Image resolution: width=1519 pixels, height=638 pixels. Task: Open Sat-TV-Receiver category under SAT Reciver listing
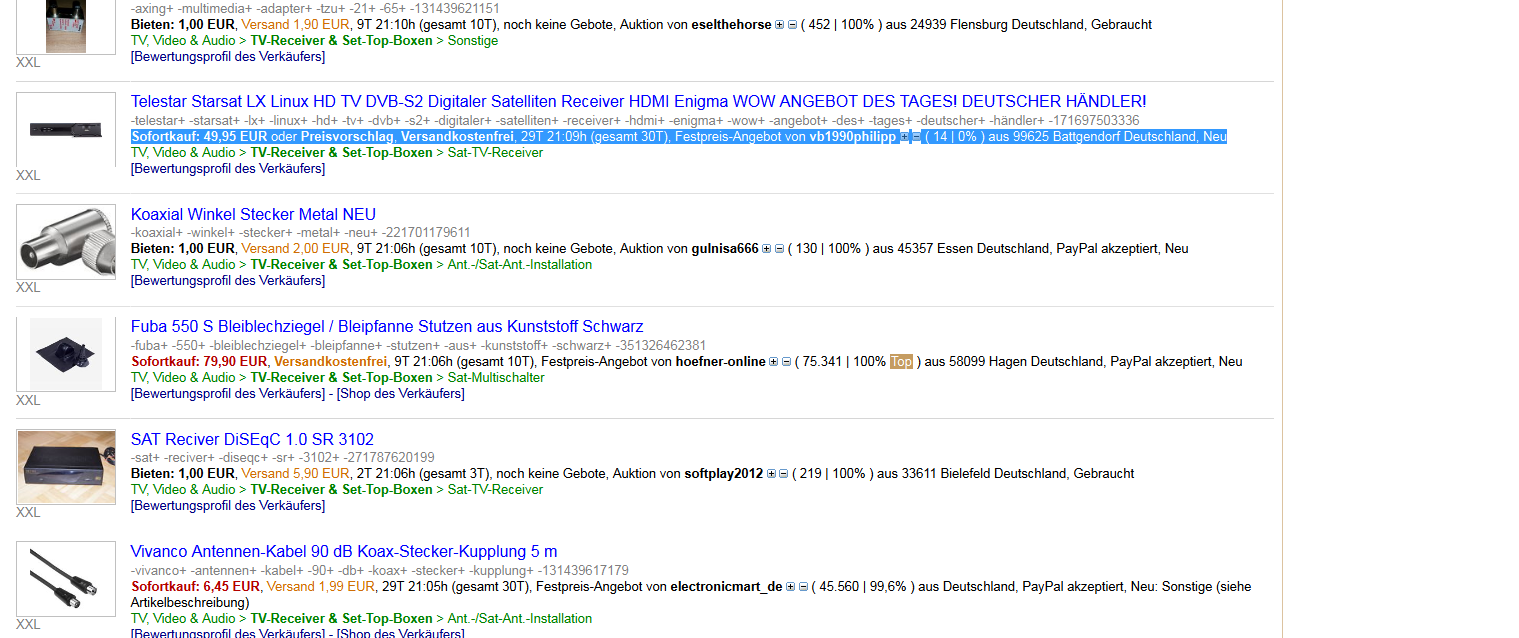pos(496,490)
